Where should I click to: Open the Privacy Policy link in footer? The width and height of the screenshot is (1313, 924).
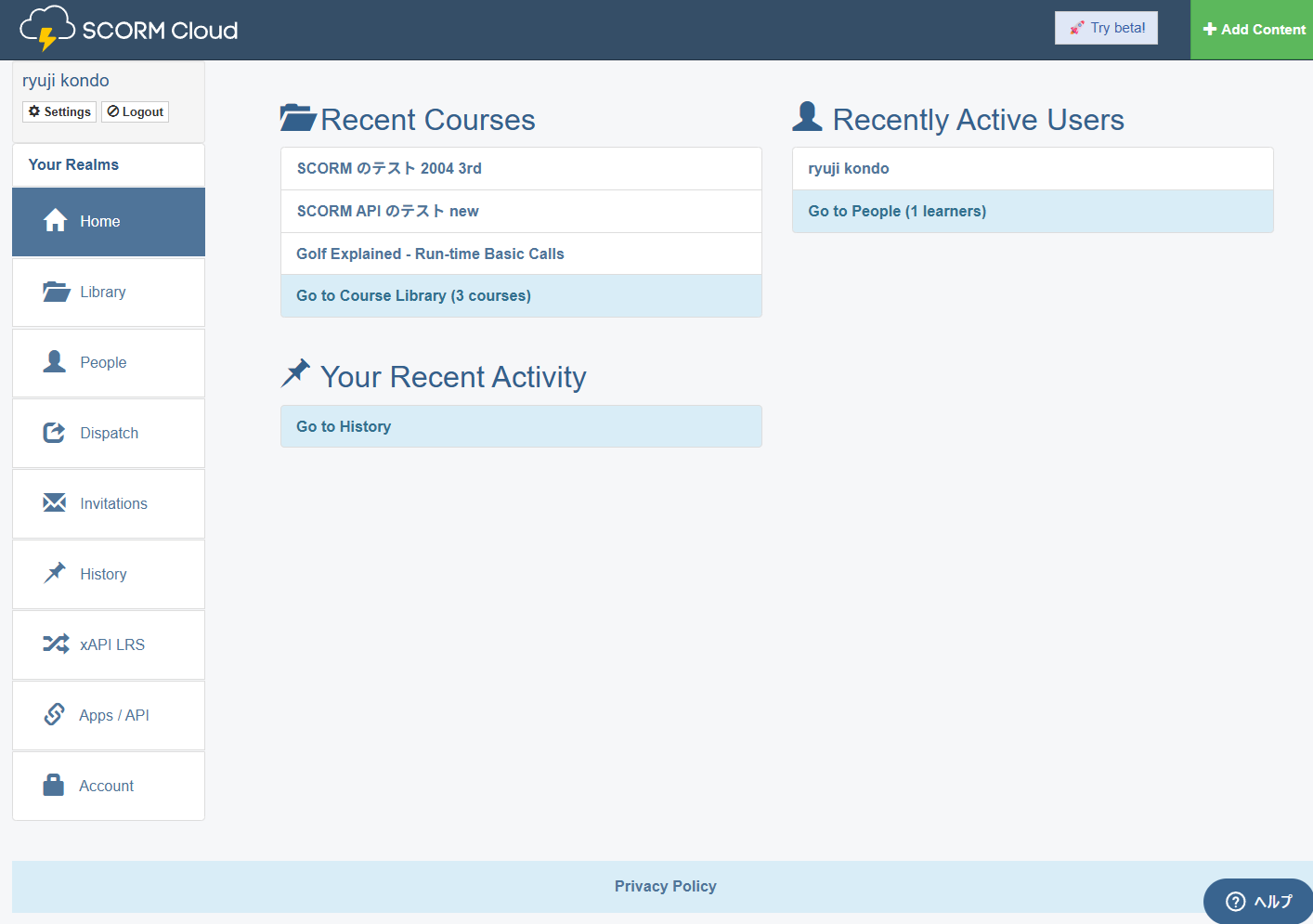[x=665, y=886]
